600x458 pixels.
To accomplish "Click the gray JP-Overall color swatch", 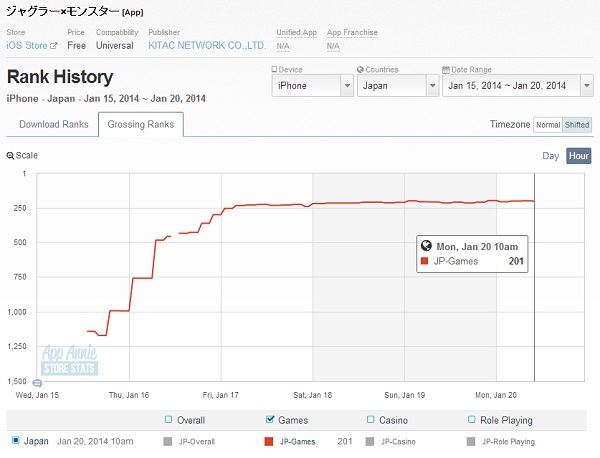I will [x=168, y=442].
